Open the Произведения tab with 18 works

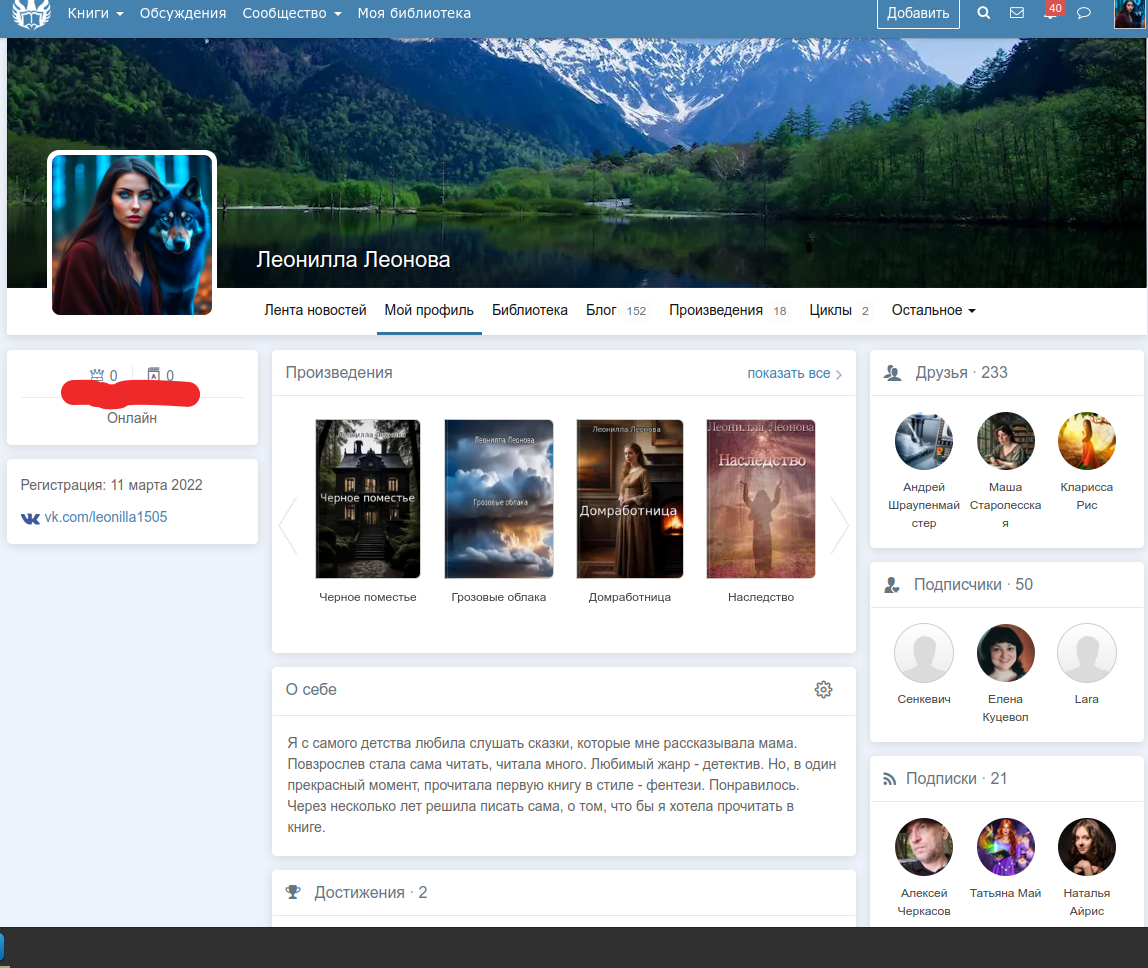click(x=716, y=310)
